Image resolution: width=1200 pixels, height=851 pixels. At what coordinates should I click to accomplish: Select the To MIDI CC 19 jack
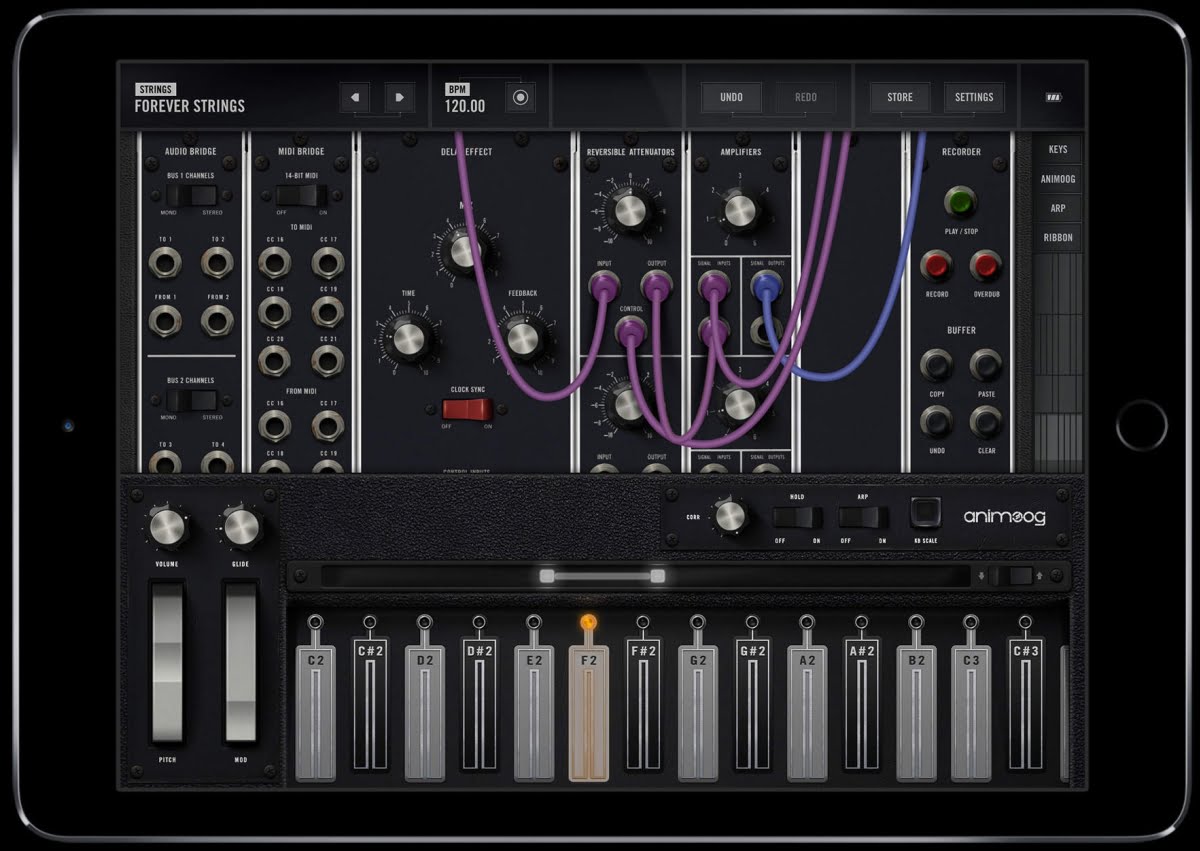point(327,312)
